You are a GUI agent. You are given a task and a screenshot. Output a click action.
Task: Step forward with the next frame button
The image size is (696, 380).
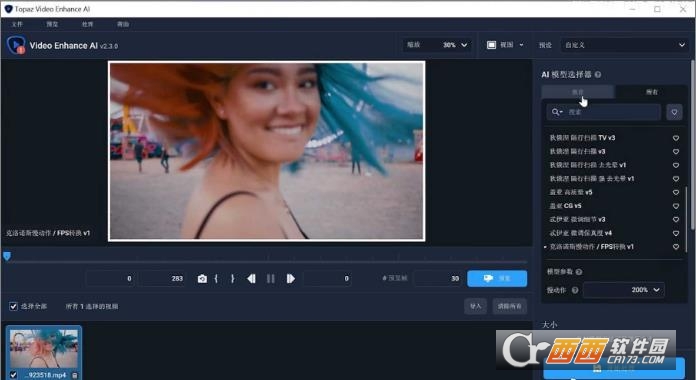point(290,279)
